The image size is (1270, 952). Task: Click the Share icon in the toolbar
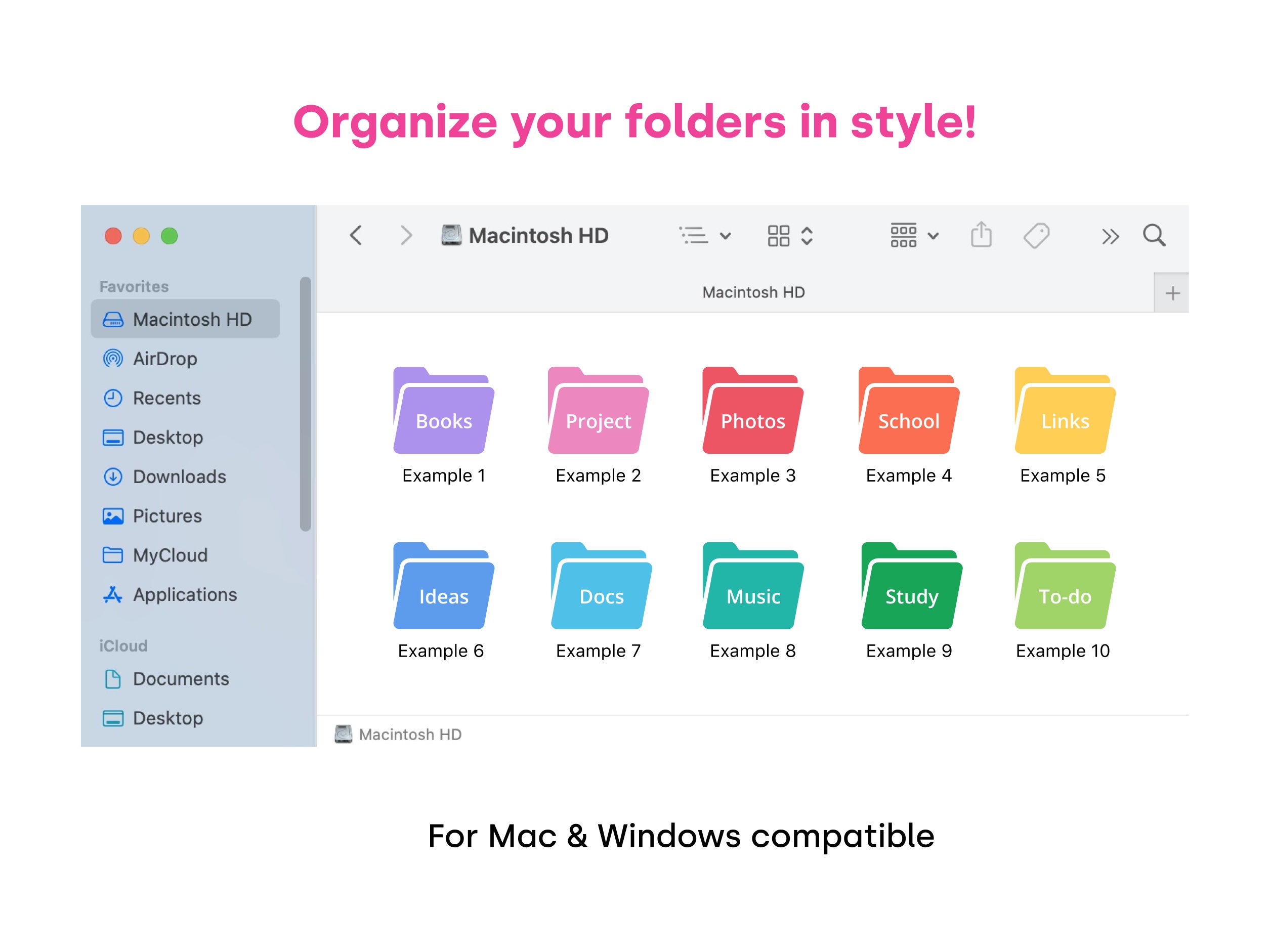point(982,235)
